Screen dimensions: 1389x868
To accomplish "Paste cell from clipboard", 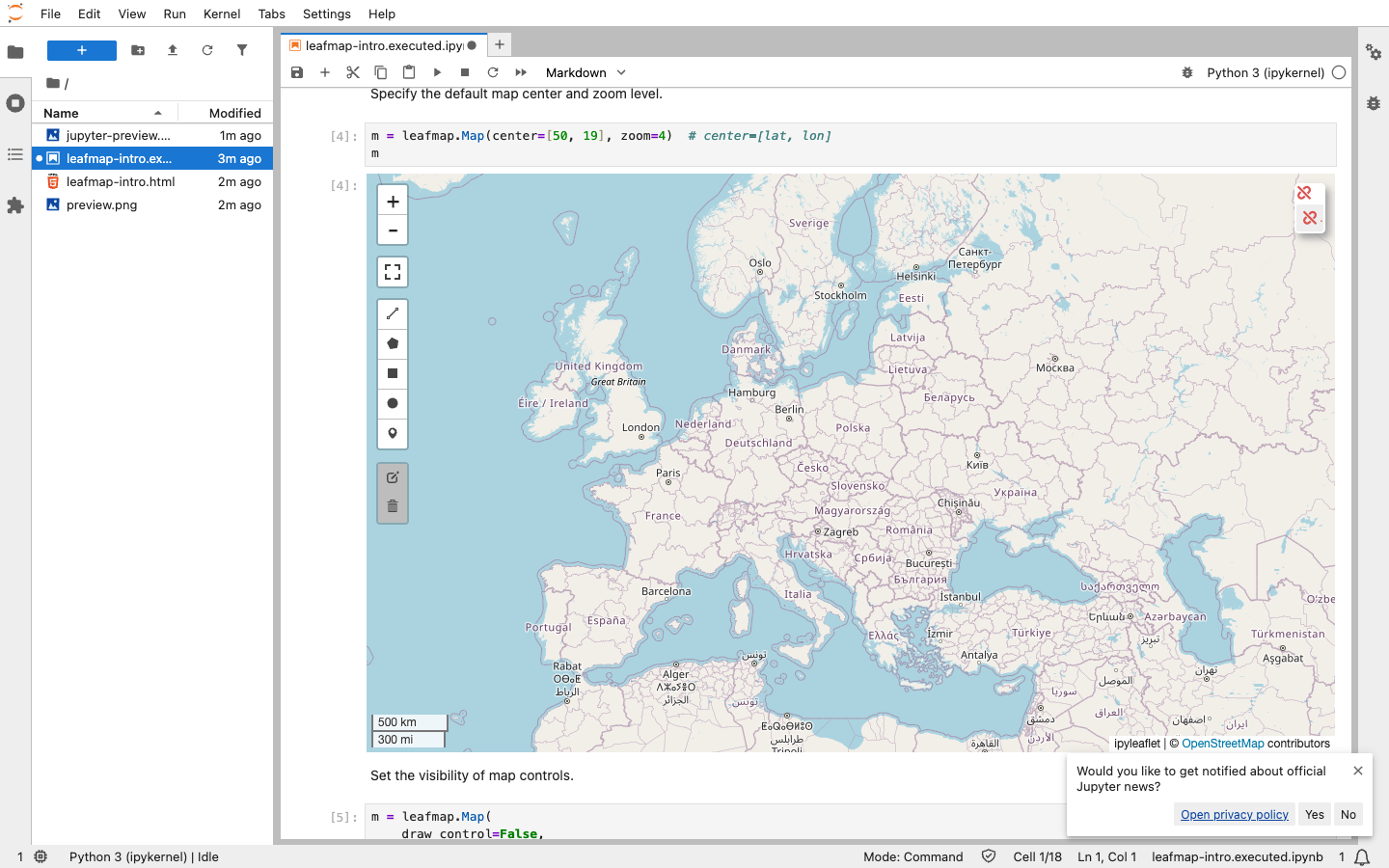I will [x=409, y=72].
